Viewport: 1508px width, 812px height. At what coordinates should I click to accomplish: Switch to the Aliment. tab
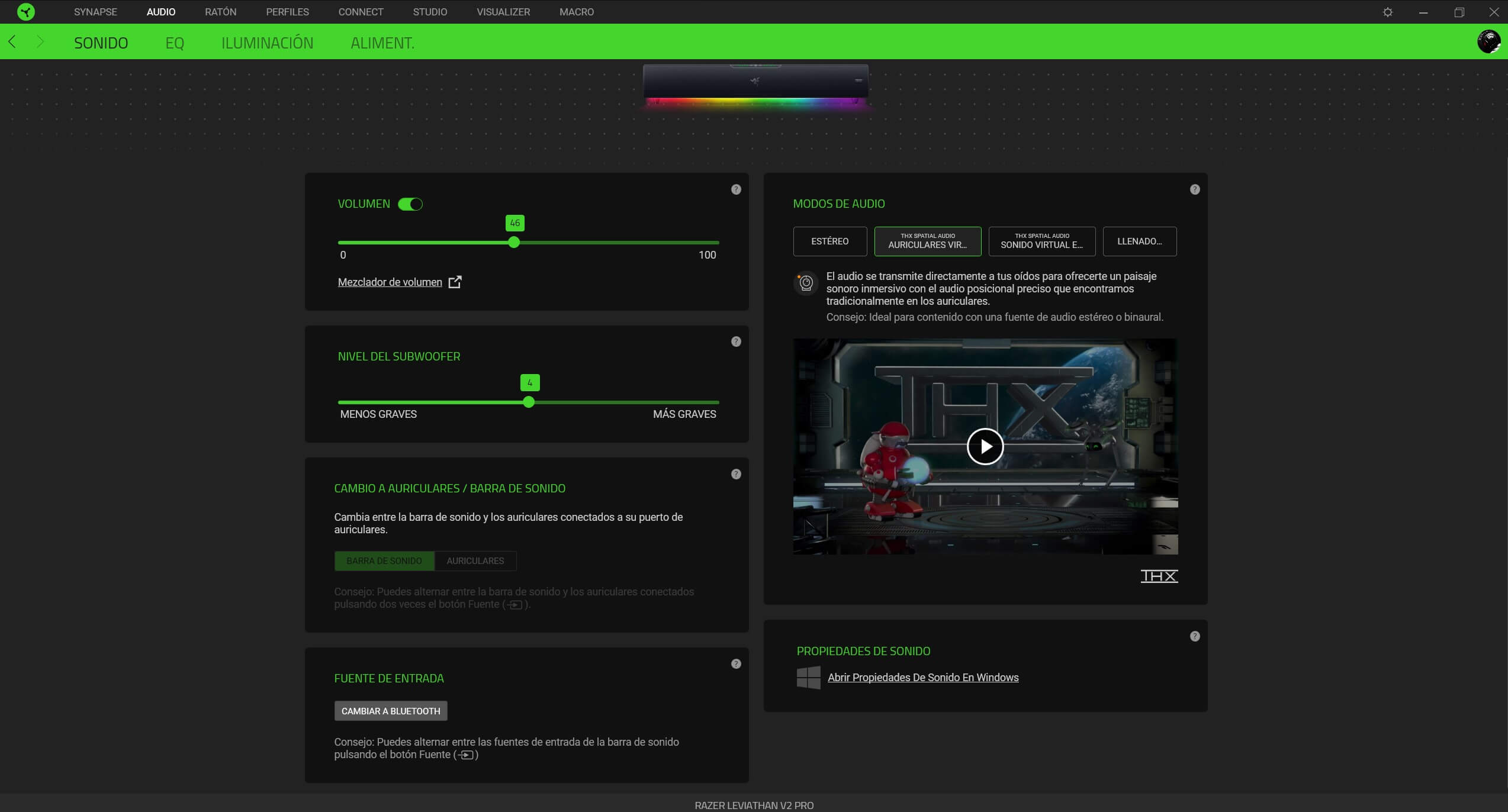pos(382,43)
